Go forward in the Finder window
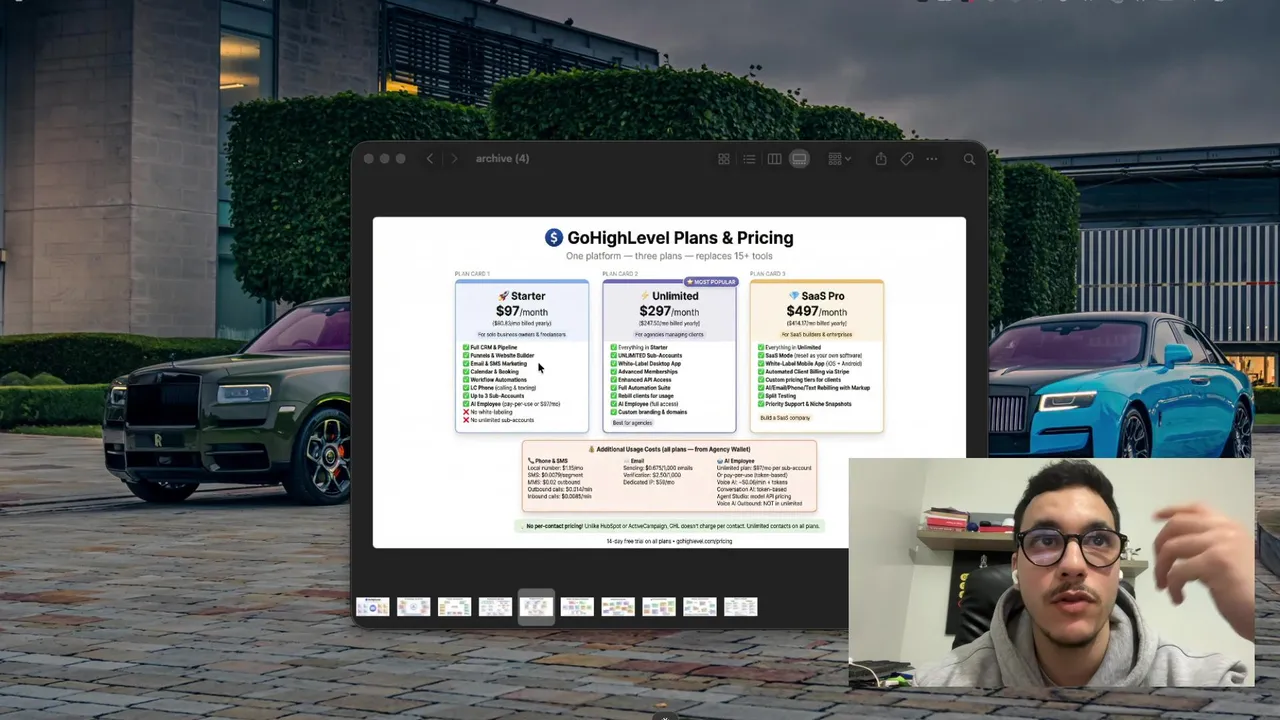The image size is (1280, 720). tap(454, 159)
